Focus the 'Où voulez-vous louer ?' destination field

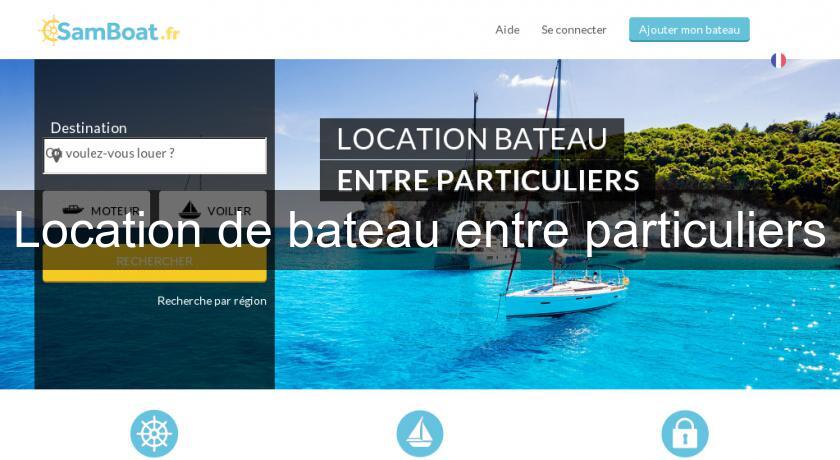tap(155, 156)
